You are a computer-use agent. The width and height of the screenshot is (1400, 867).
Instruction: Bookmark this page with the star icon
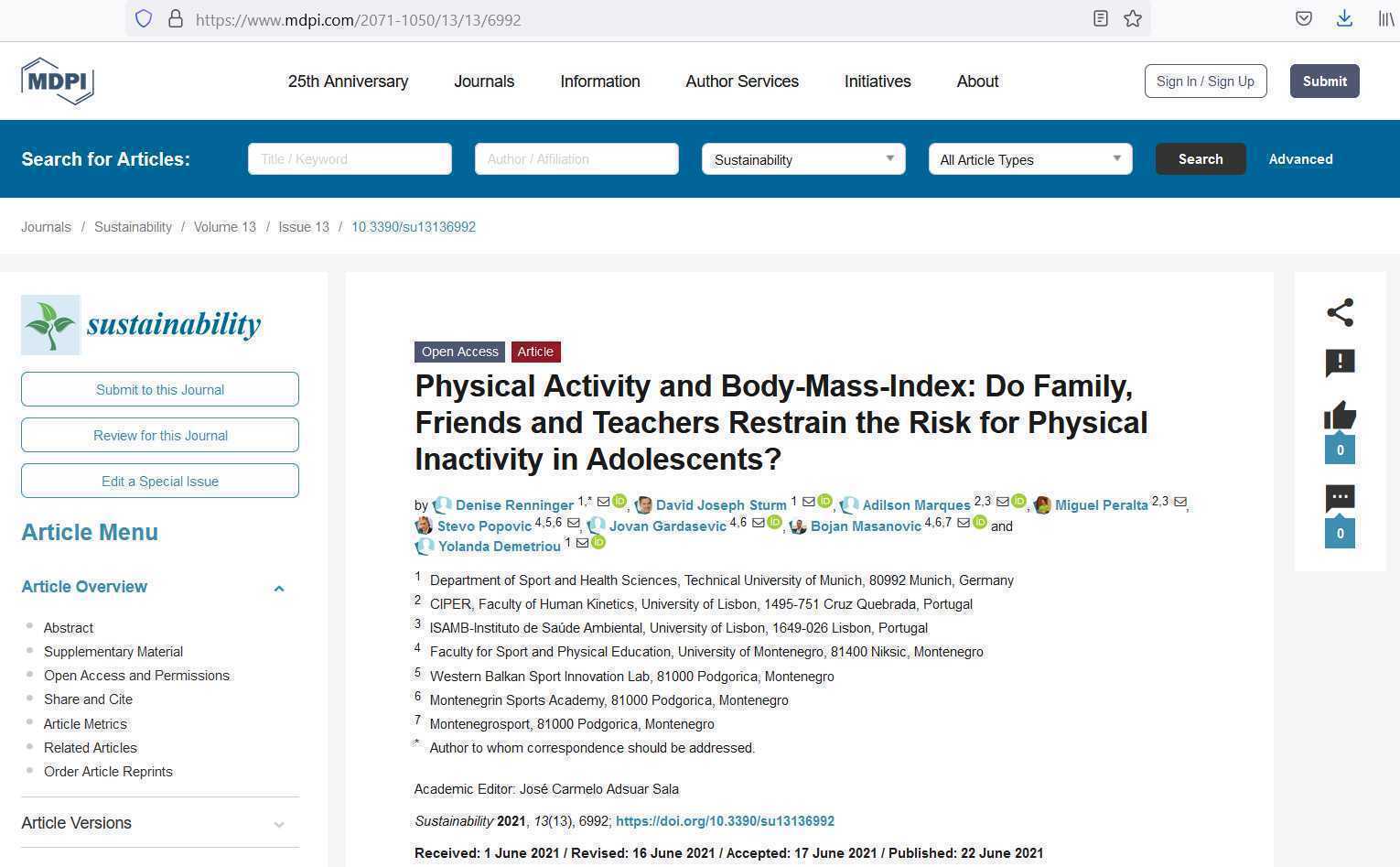coord(1133,19)
